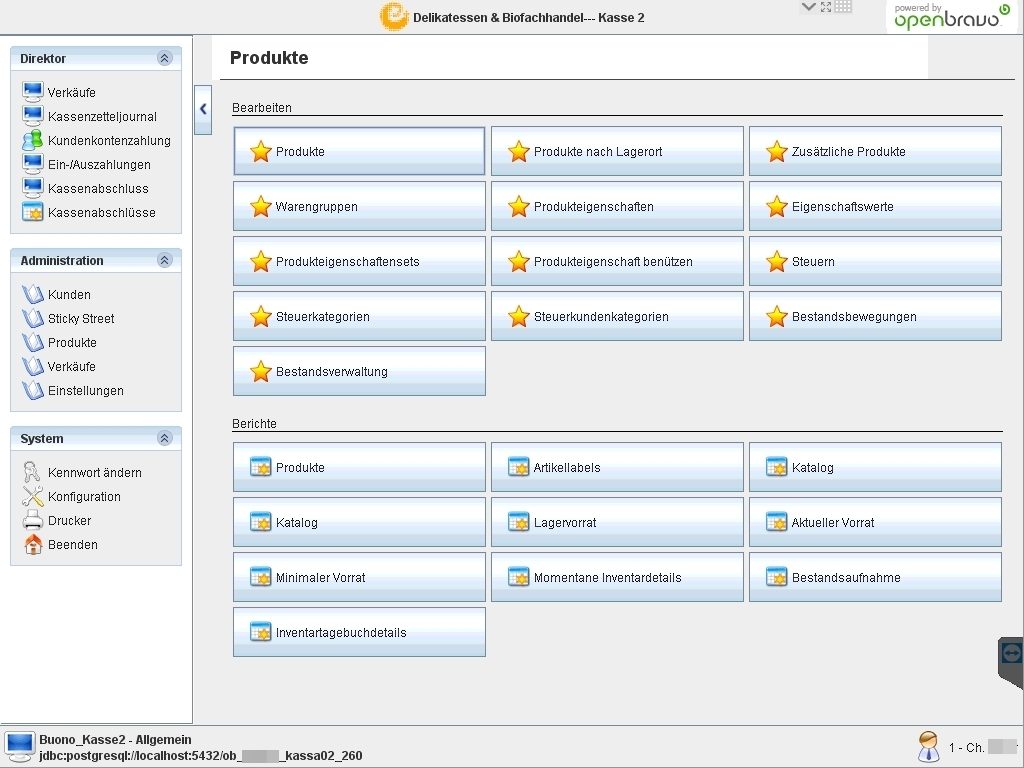The width and height of the screenshot is (1024, 768).
Task: Click the star icon on Bestandsverwaltung
Action: point(261,371)
